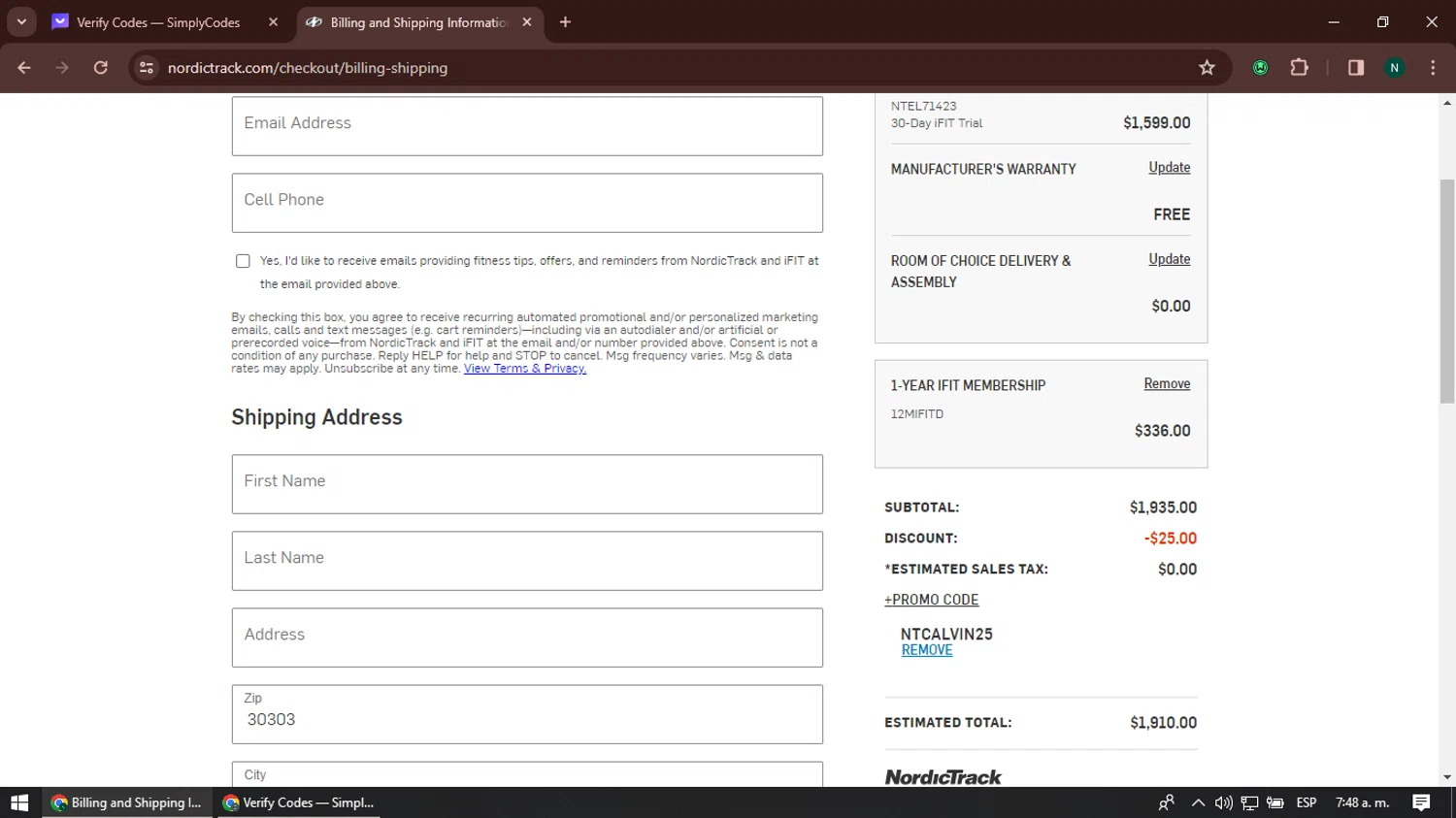Open the tab search dropdown arrow
This screenshot has width=1456, height=818.
(21, 21)
